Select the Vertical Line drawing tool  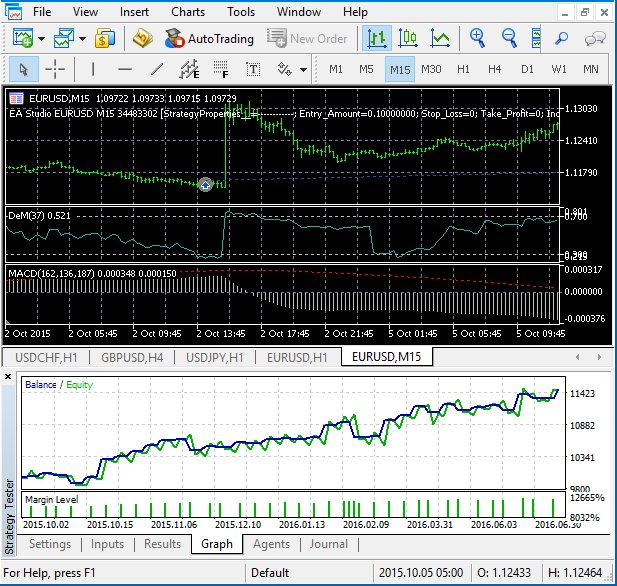coord(93,69)
